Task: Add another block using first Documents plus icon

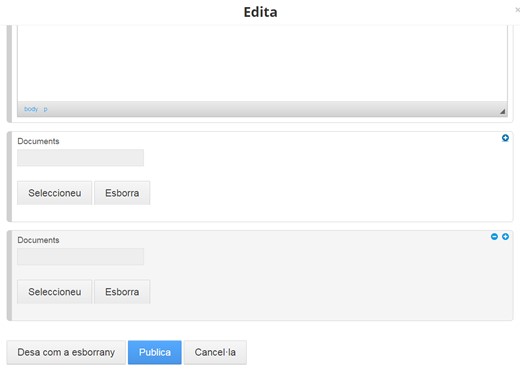Action: click(505, 138)
